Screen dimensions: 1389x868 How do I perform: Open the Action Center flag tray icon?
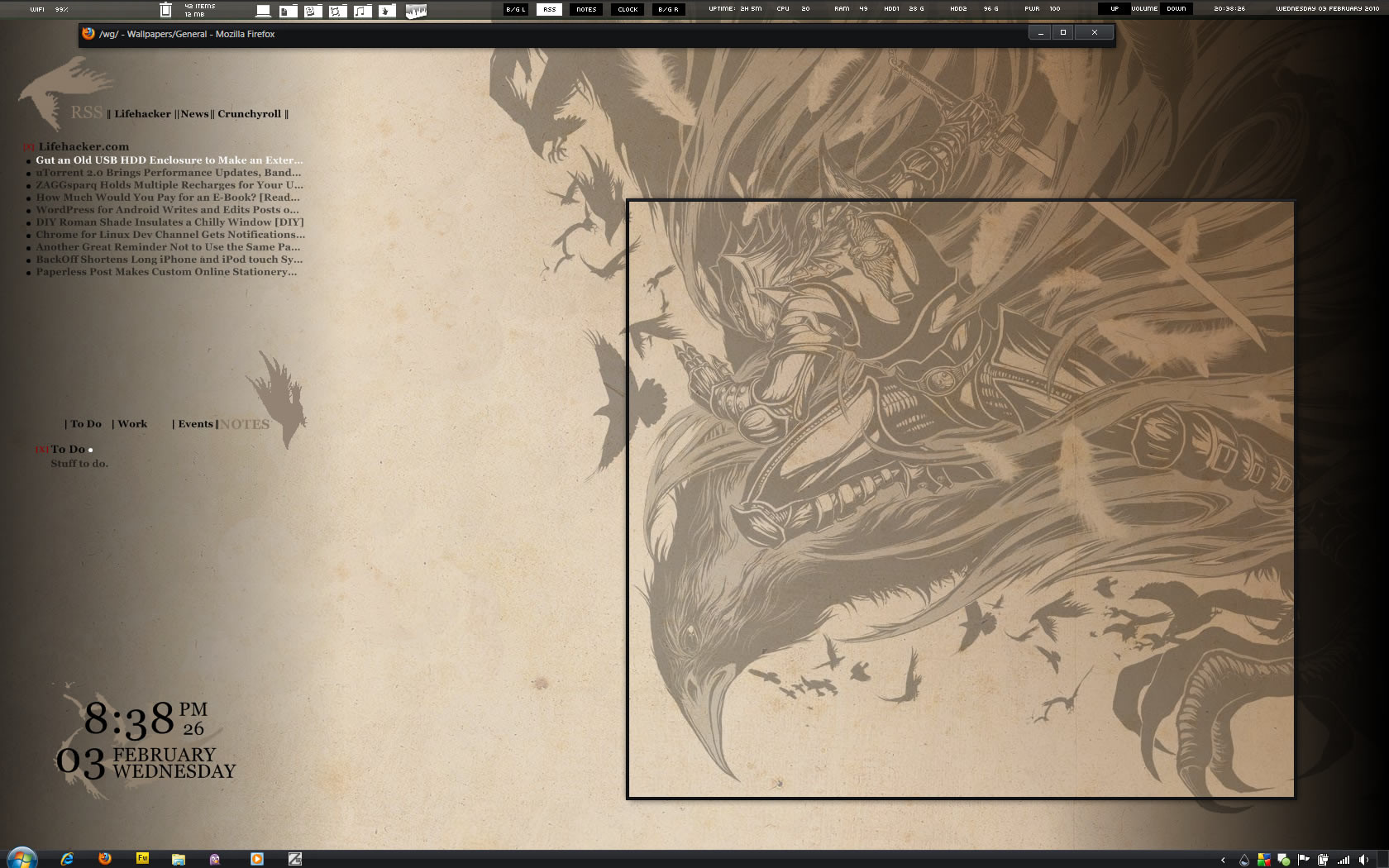pyautogui.click(x=1304, y=860)
